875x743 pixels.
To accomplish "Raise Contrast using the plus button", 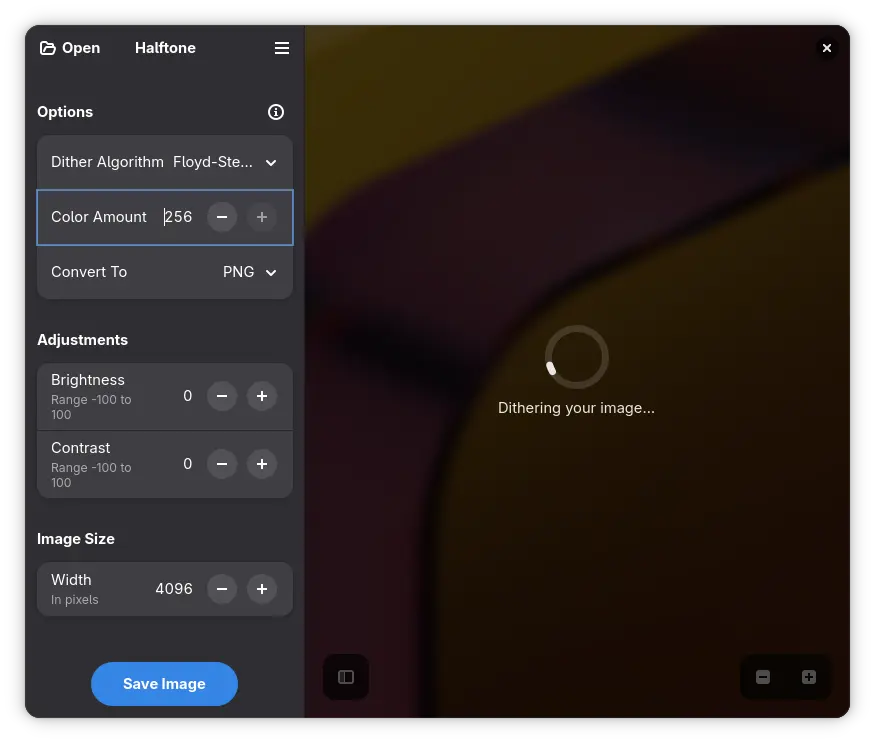I will click(x=262, y=464).
